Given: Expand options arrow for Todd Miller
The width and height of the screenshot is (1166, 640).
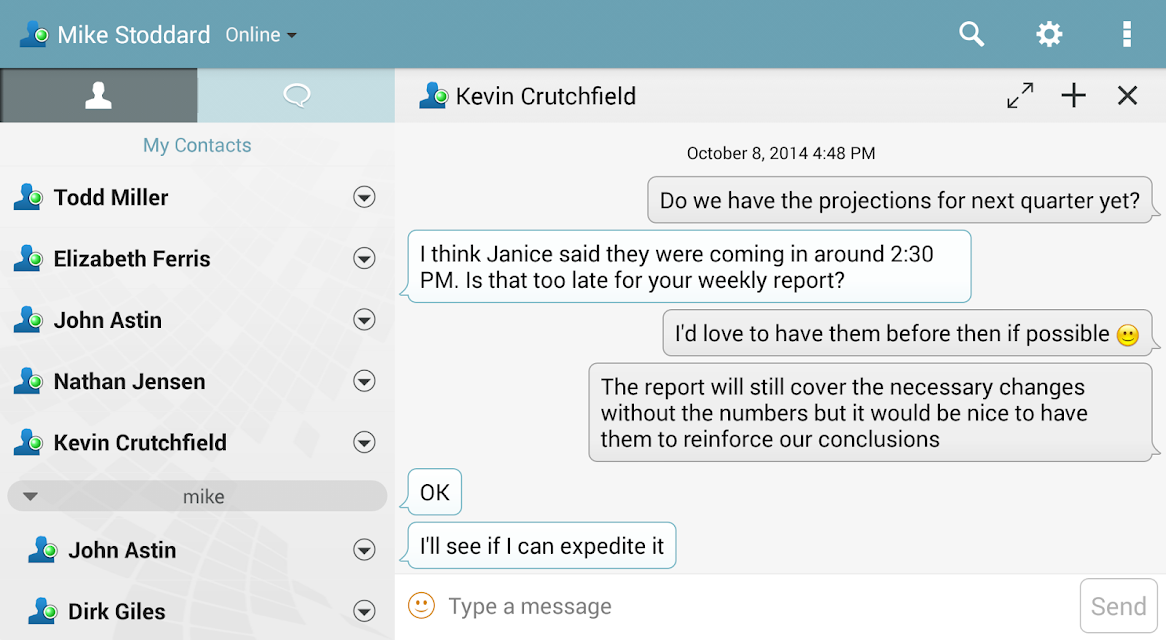Looking at the screenshot, I should coord(364,198).
